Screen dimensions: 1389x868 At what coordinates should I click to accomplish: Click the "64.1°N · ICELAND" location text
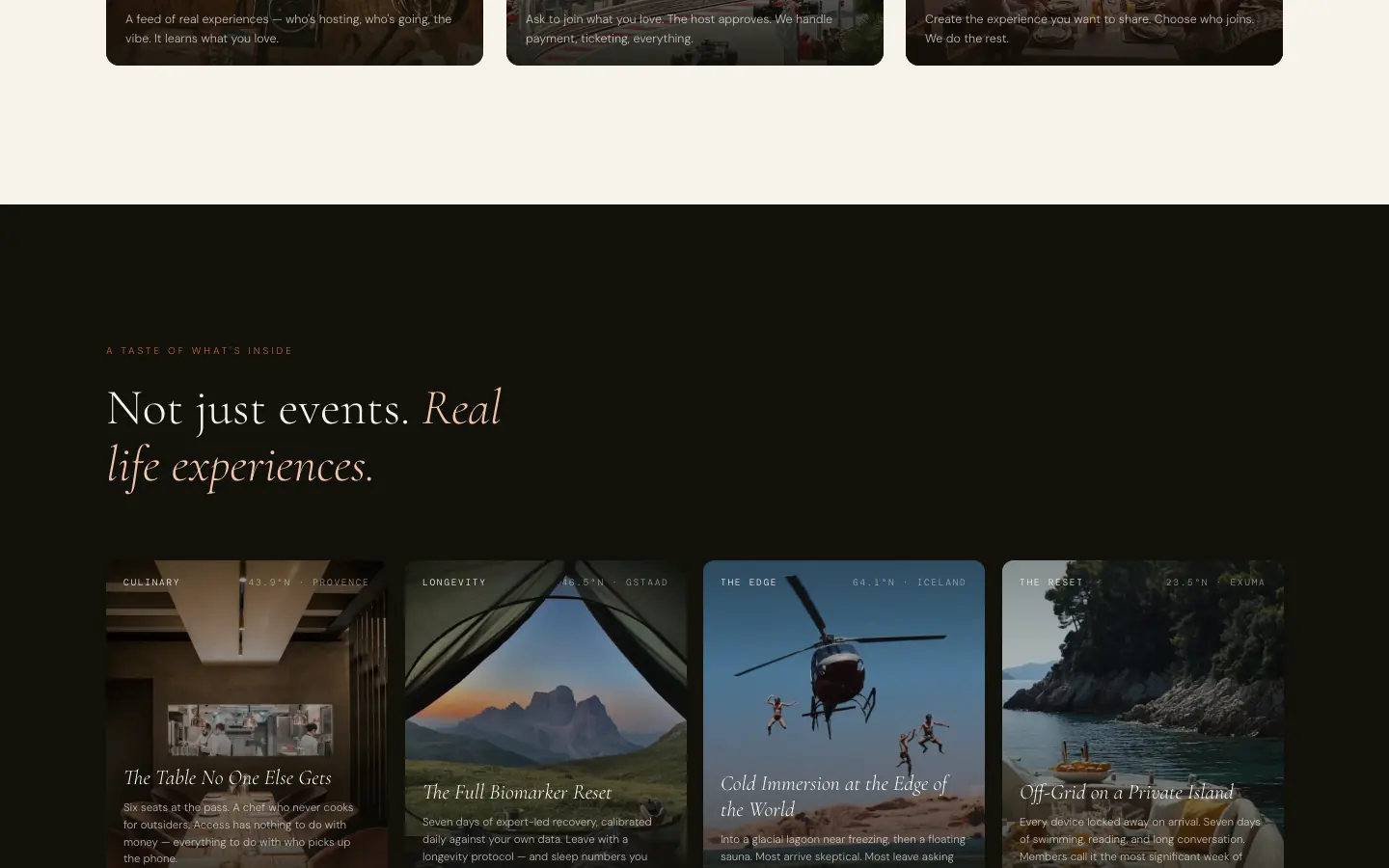point(910,583)
